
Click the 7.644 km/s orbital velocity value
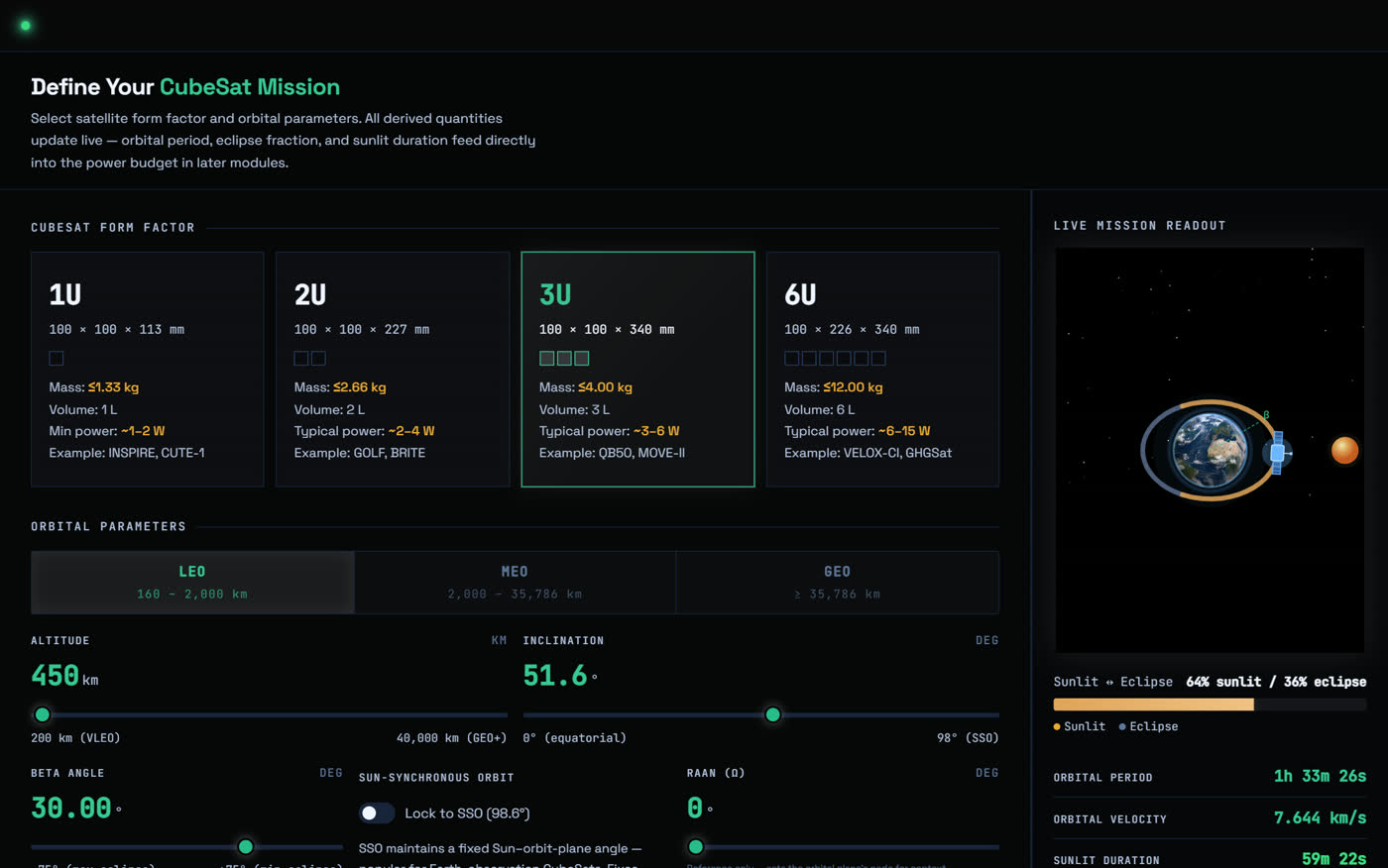1320,817
